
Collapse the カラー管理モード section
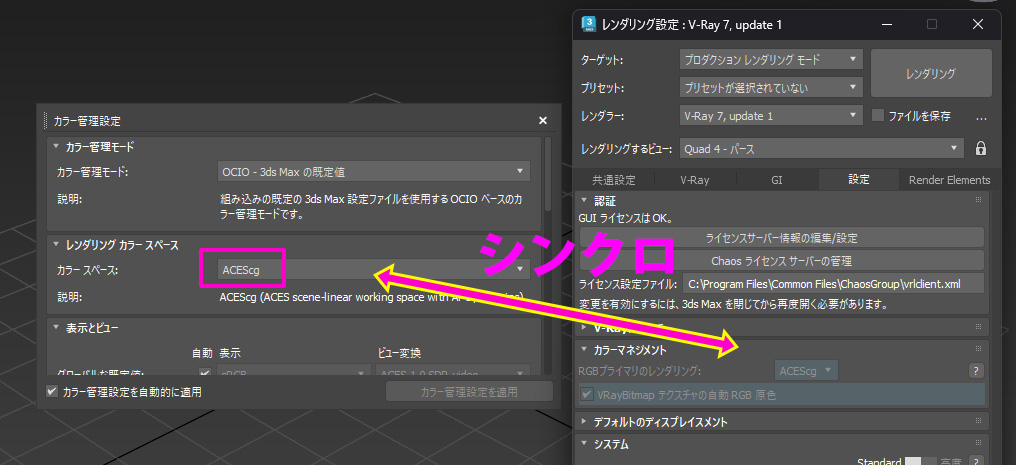(x=56, y=147)
